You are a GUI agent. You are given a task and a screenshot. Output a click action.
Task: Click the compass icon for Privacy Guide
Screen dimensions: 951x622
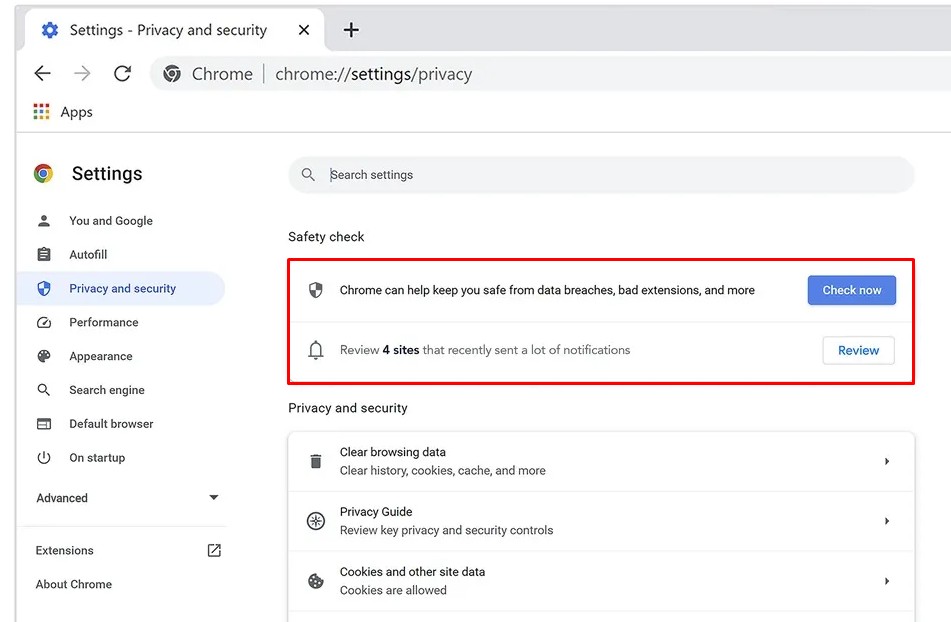click(x=315, y=521)
